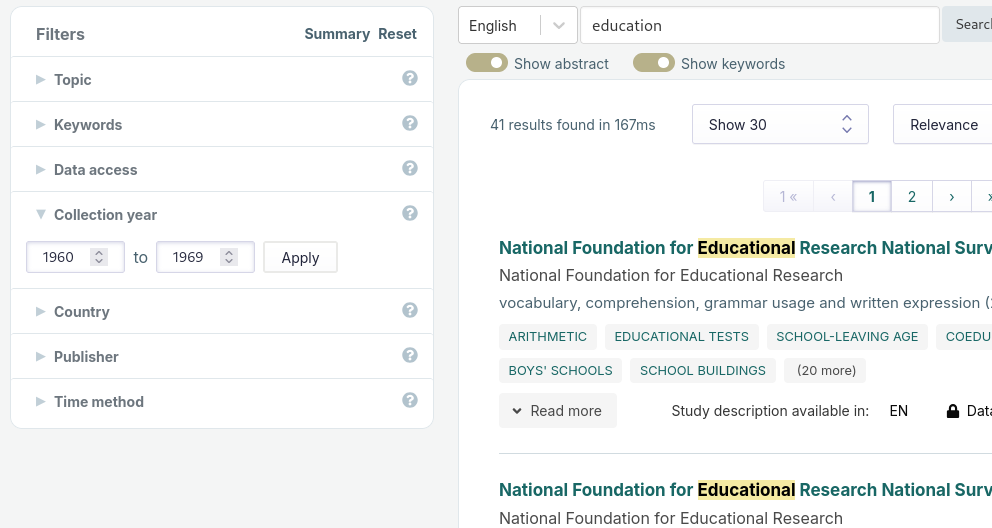Image resolution: width=992 pixels, height=528 pixels.
Task: Toggle the Show abstract switch
Action: tap(487, 63)
